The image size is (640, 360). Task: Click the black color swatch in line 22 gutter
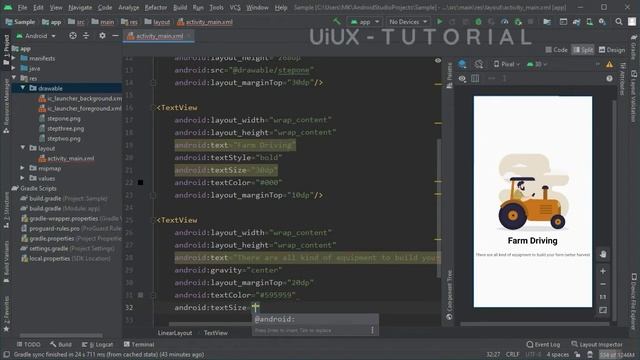pyautogui.click(x=140, y=182)
